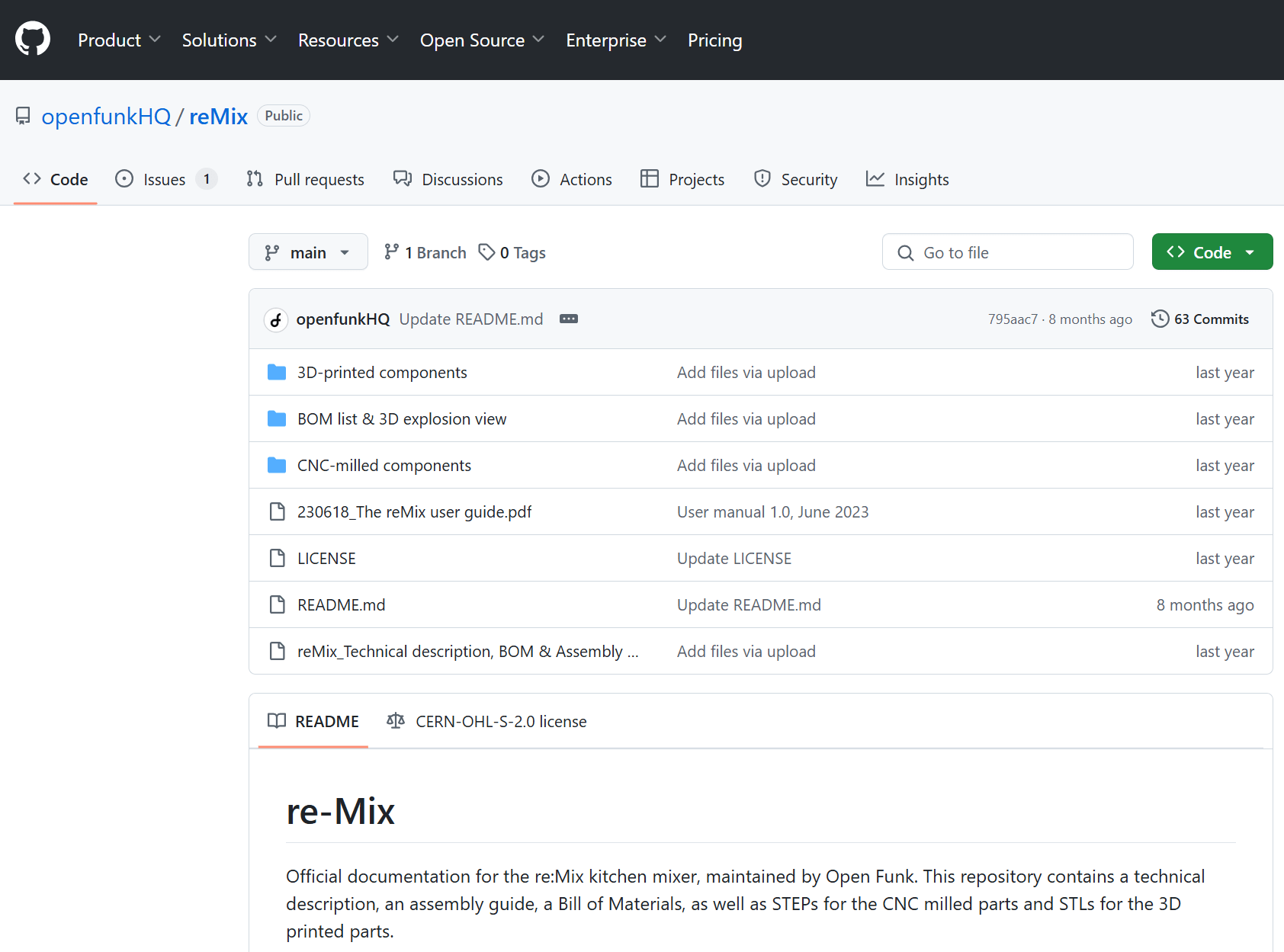Switch to the Insights tab
Image resolution: width=1284 pixels, height=952 pixels.
907,179
